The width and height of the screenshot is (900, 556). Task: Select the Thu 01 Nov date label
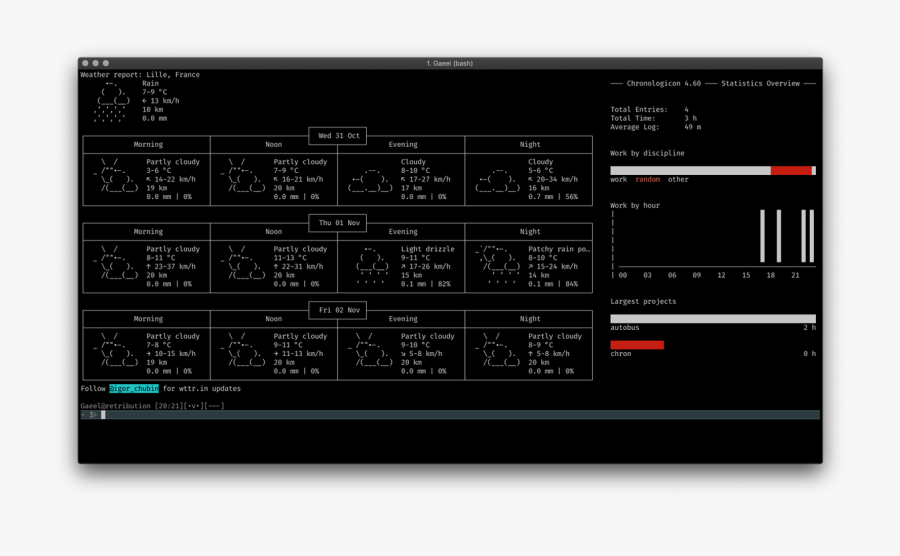pos(338,223)
